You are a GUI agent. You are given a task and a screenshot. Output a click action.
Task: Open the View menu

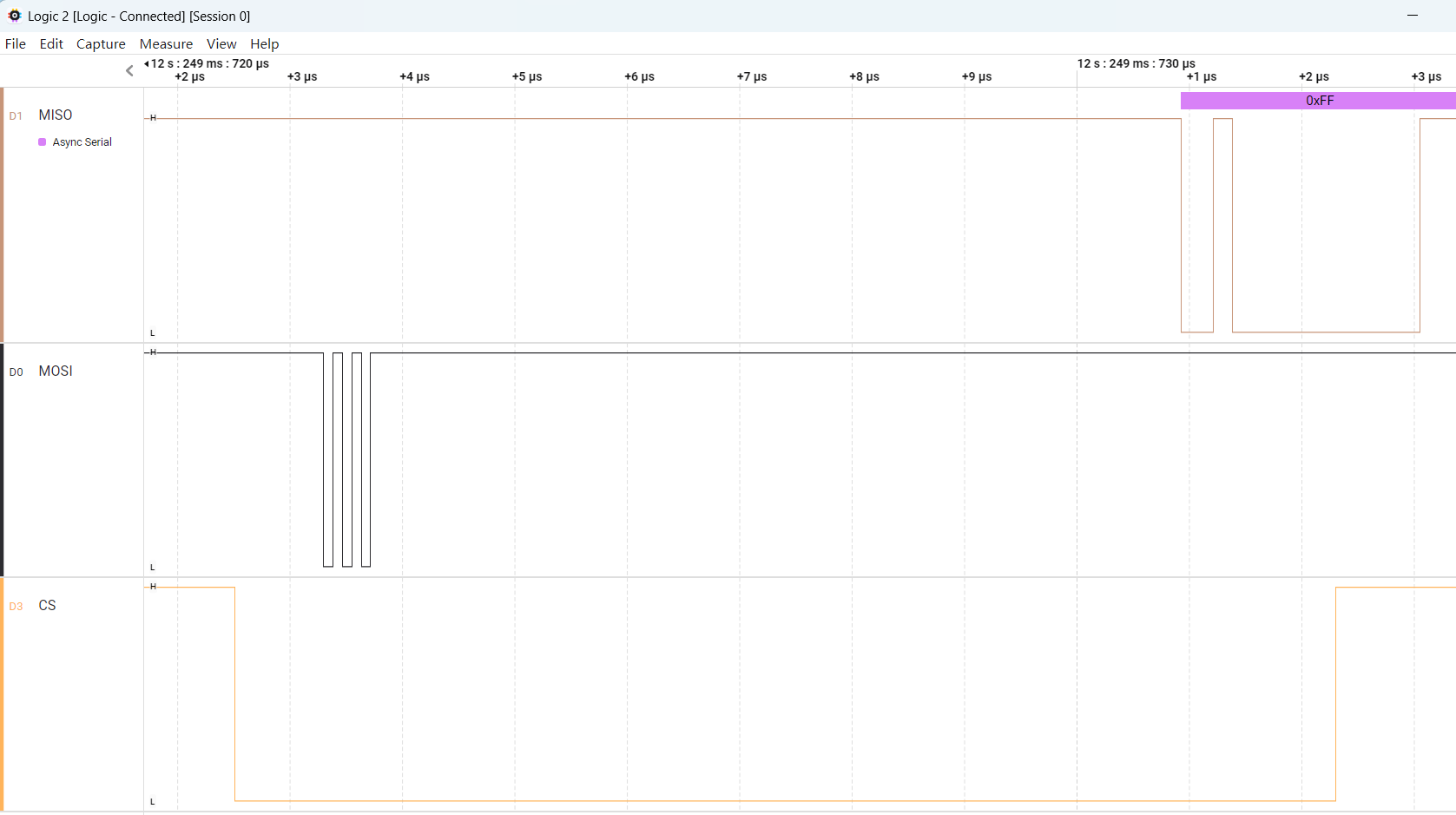[221, 43]
